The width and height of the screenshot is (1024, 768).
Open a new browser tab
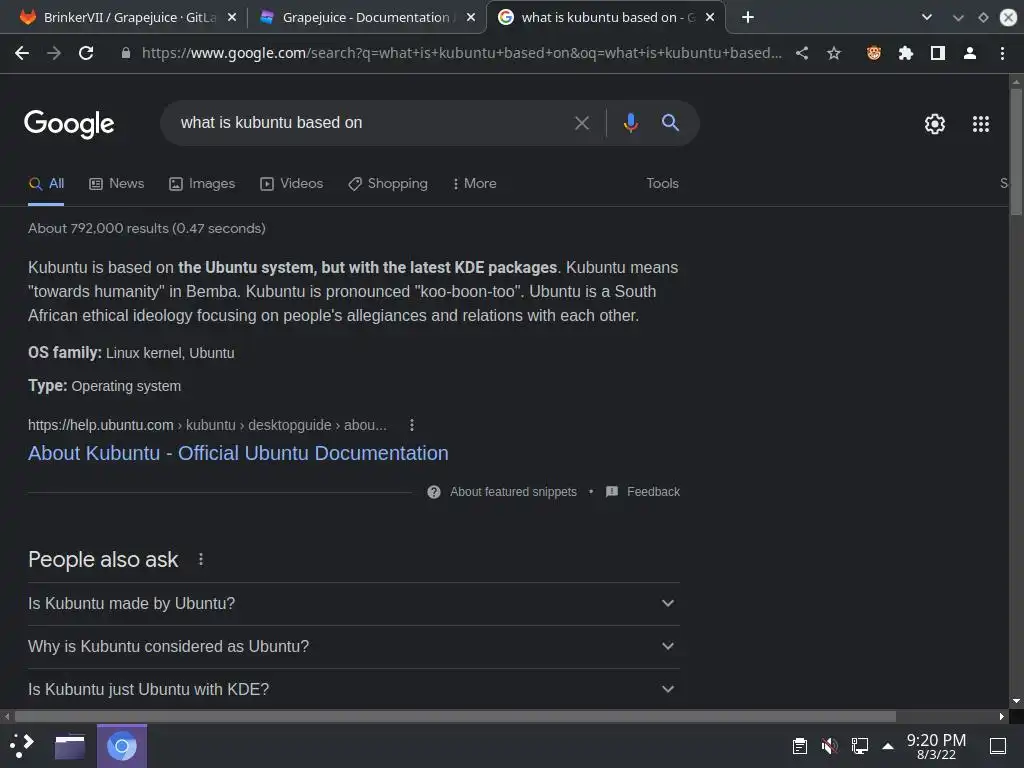coord(748,17)
